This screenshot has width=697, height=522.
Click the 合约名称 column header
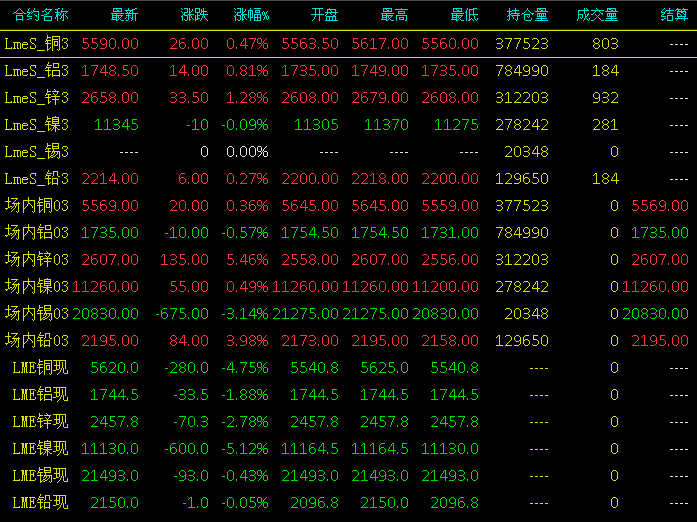click(x=40, y=15)
